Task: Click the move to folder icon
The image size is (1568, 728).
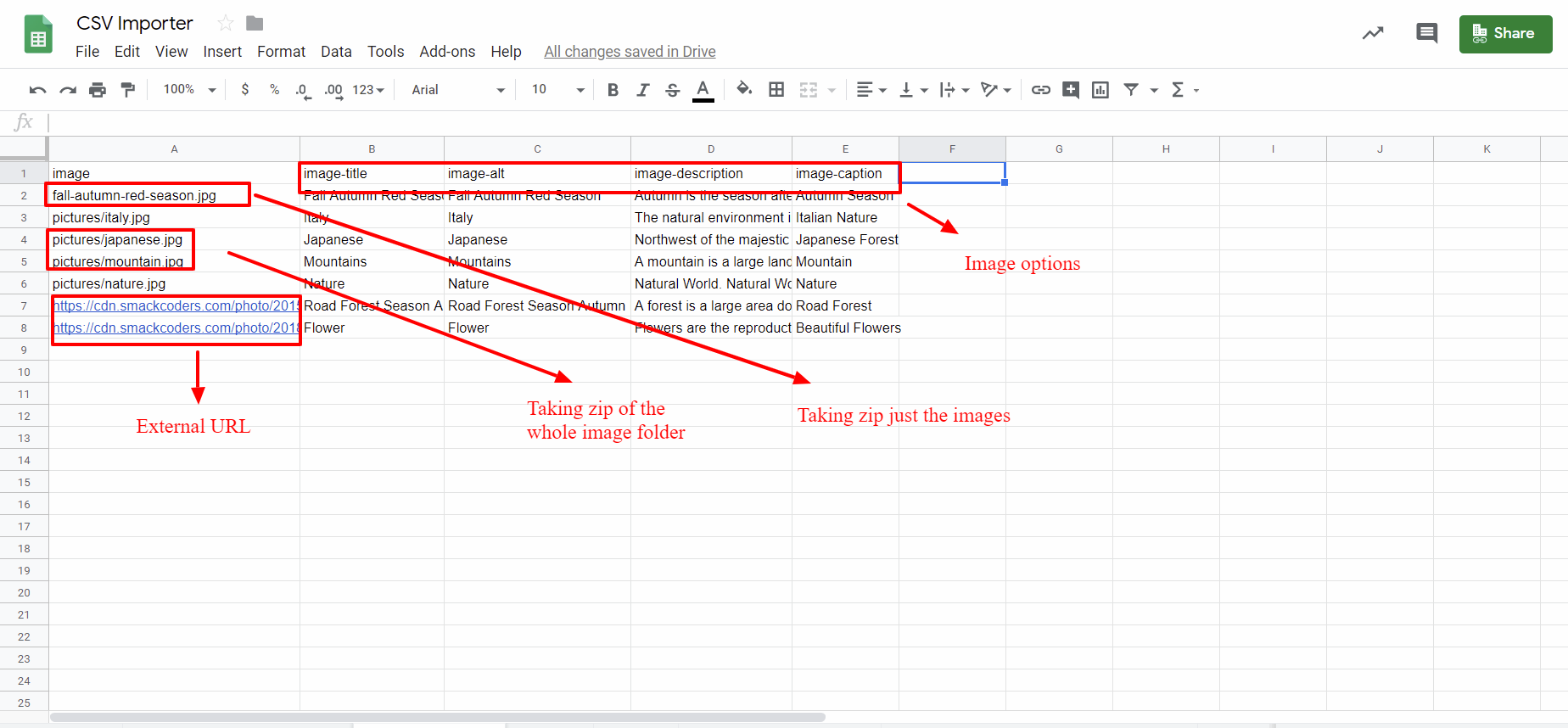Action: [x=255, y=23]
